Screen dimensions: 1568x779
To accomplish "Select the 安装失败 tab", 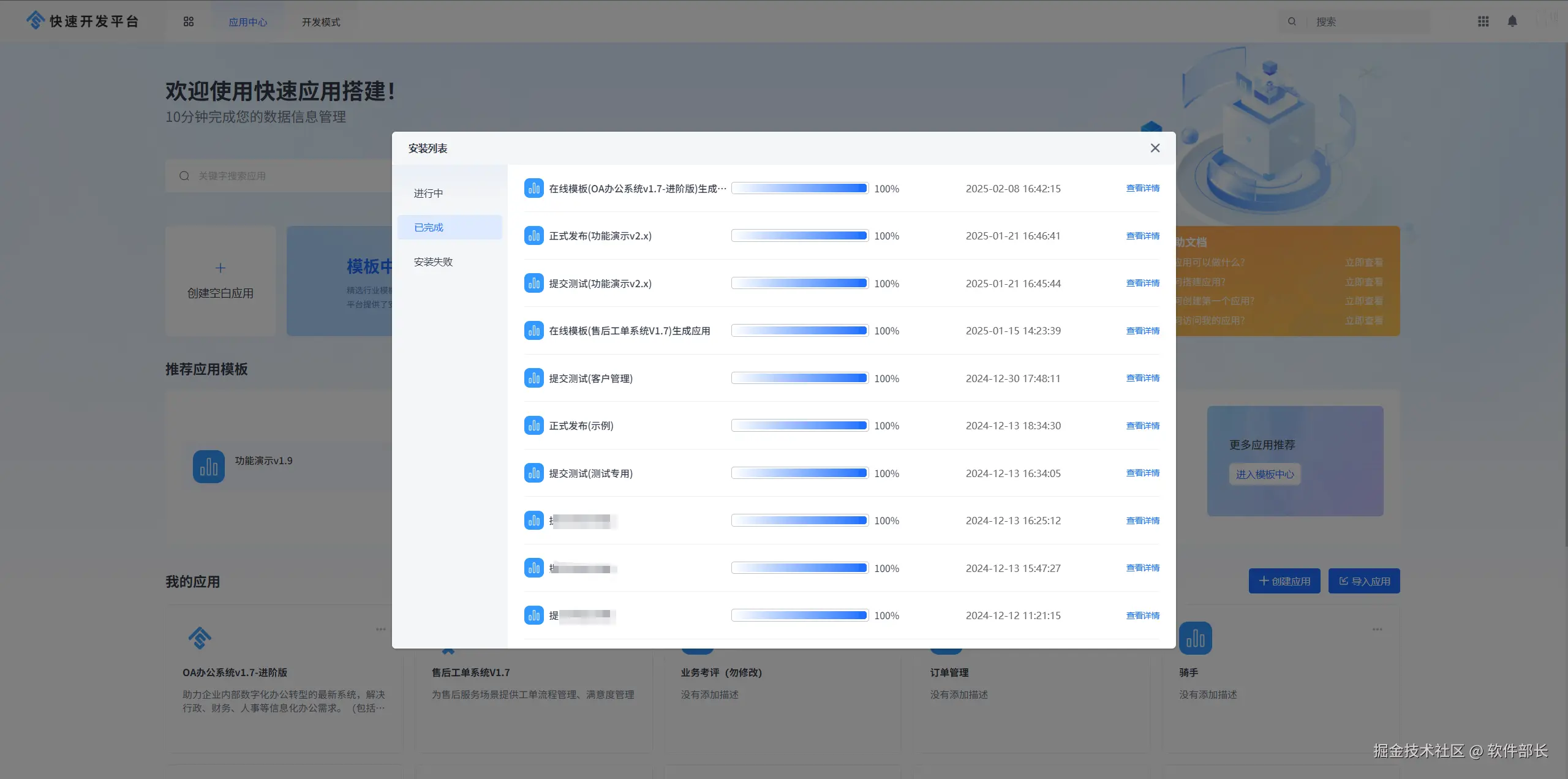I will click(433, 262).
